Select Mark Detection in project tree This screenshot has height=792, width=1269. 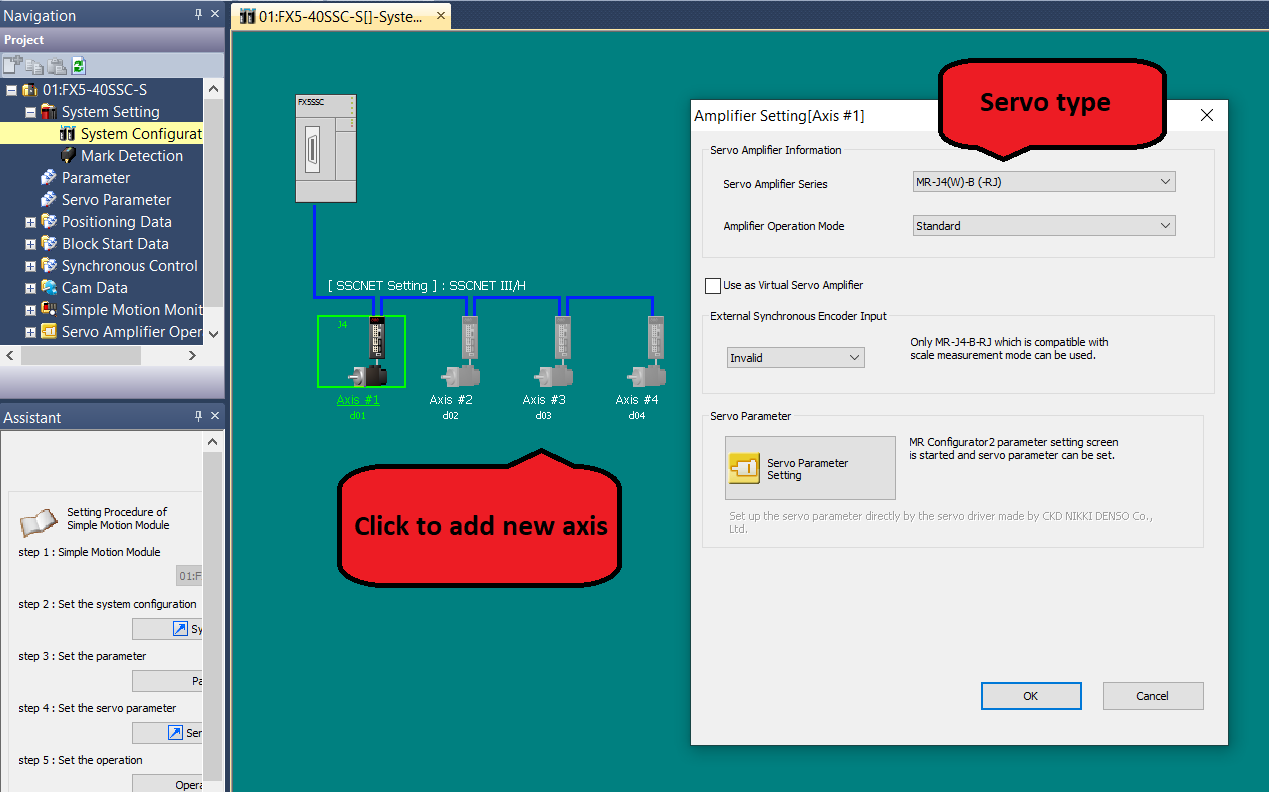(x=132, y=156)
